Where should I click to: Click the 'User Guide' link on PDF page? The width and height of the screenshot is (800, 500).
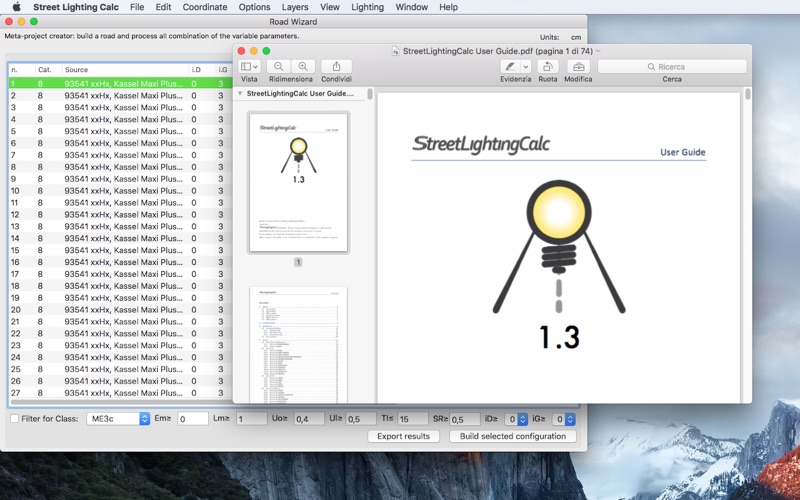point(683,152)
